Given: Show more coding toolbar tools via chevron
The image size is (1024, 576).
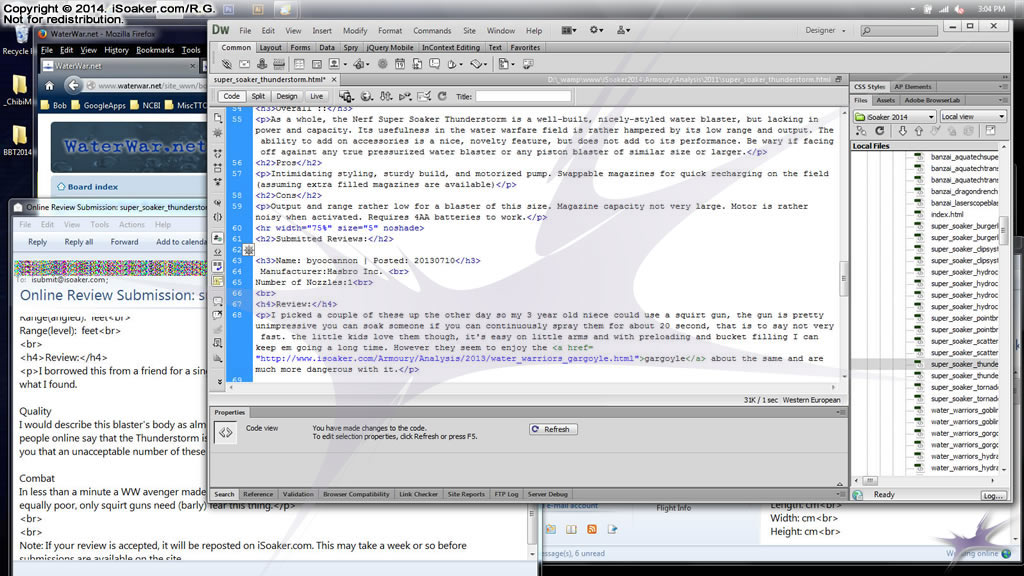Looking at the screenshot, I should click(219, 381).
